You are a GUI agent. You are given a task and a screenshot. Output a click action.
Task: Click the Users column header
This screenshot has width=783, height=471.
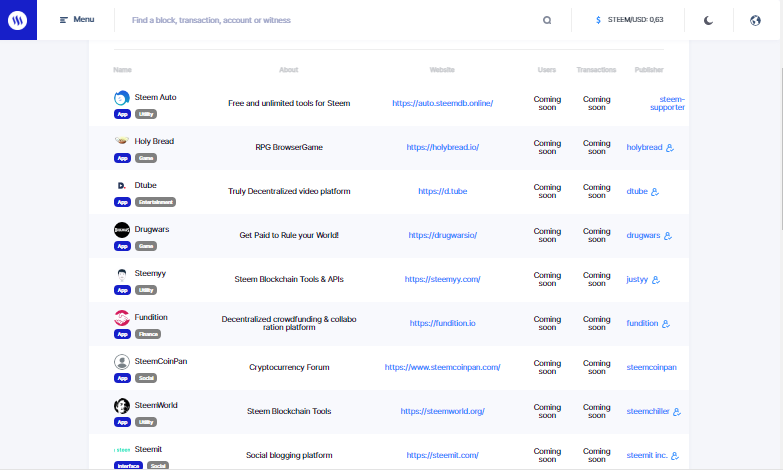click(x=547, y=70)
